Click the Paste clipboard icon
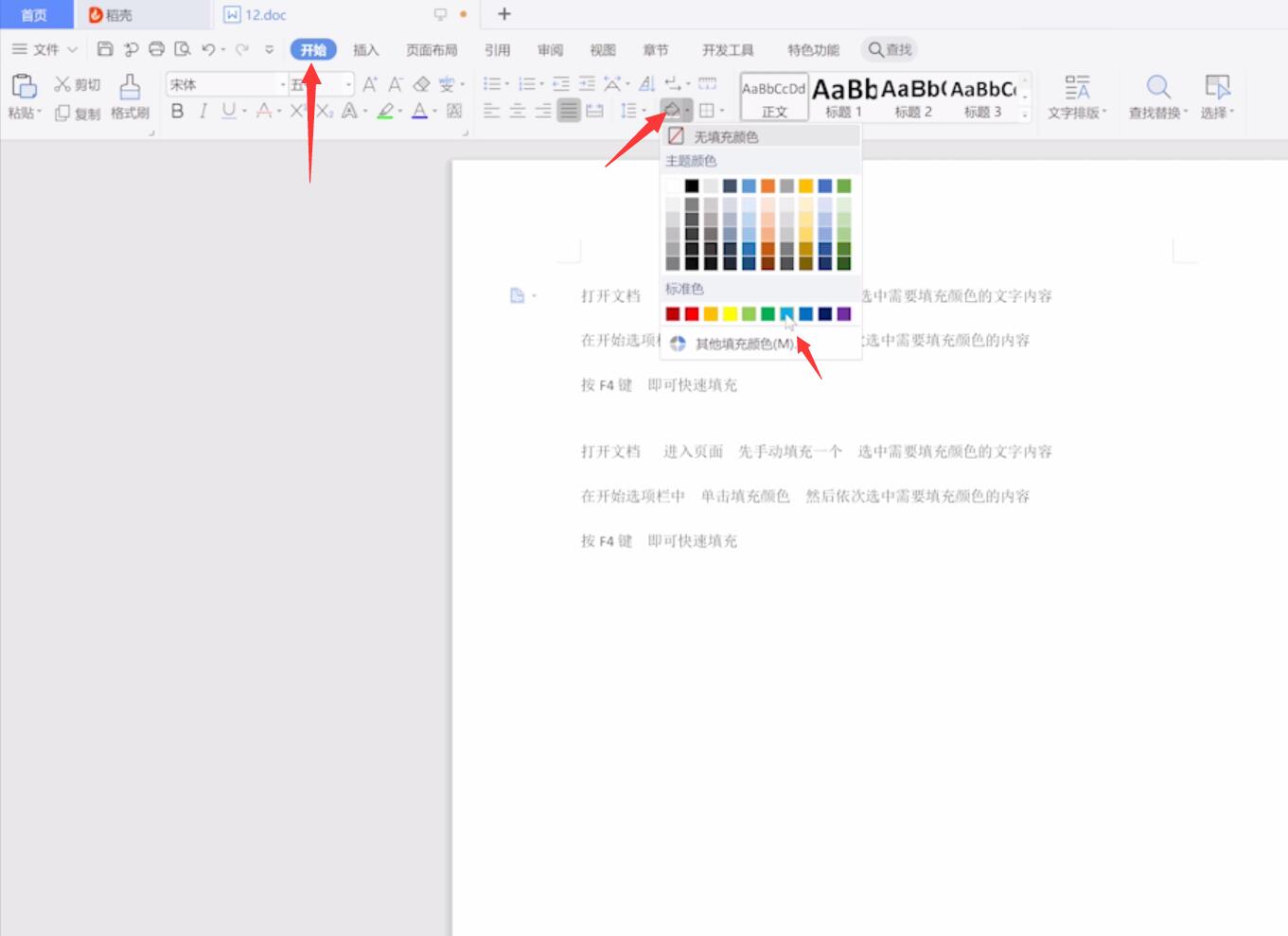 pyautogui.click(x=24, y=86)
